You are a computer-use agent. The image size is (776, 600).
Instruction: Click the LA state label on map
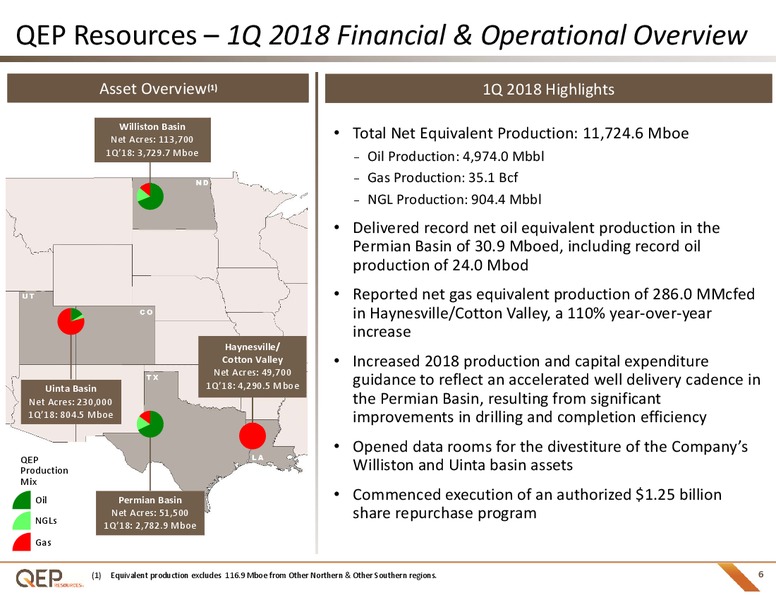click(x=258, y=457)
